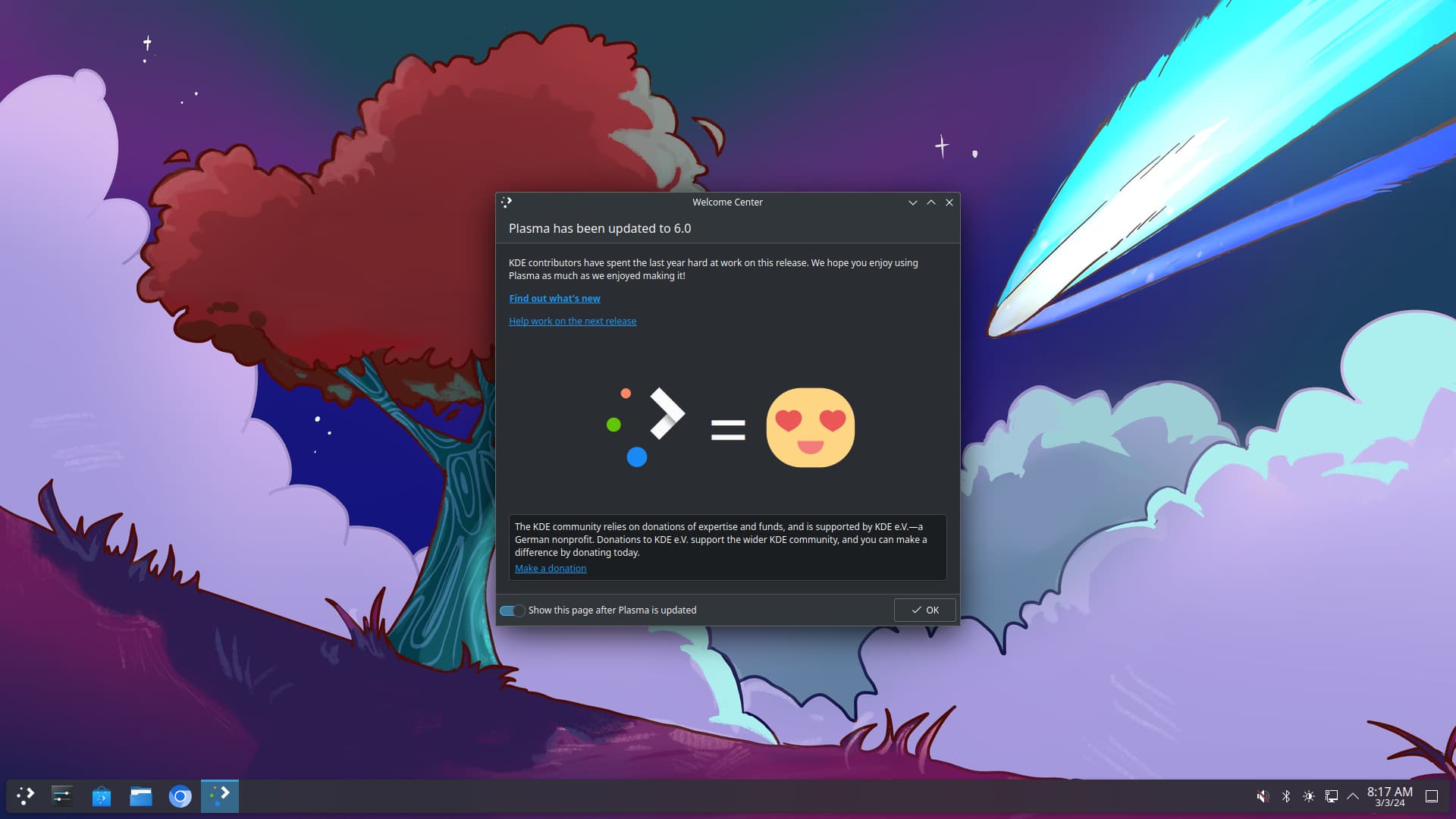Open brightness and color tray icon
Screen dimensions: 1456x819
(1309, 796)
